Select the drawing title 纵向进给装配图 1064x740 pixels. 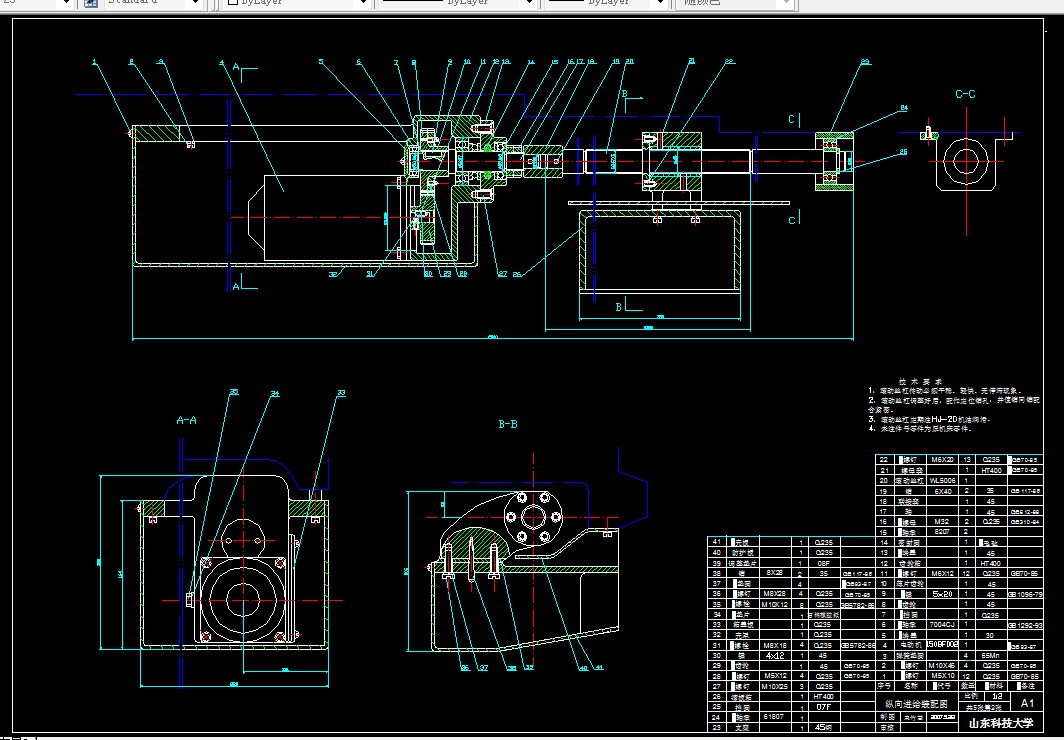coord(916,704)
